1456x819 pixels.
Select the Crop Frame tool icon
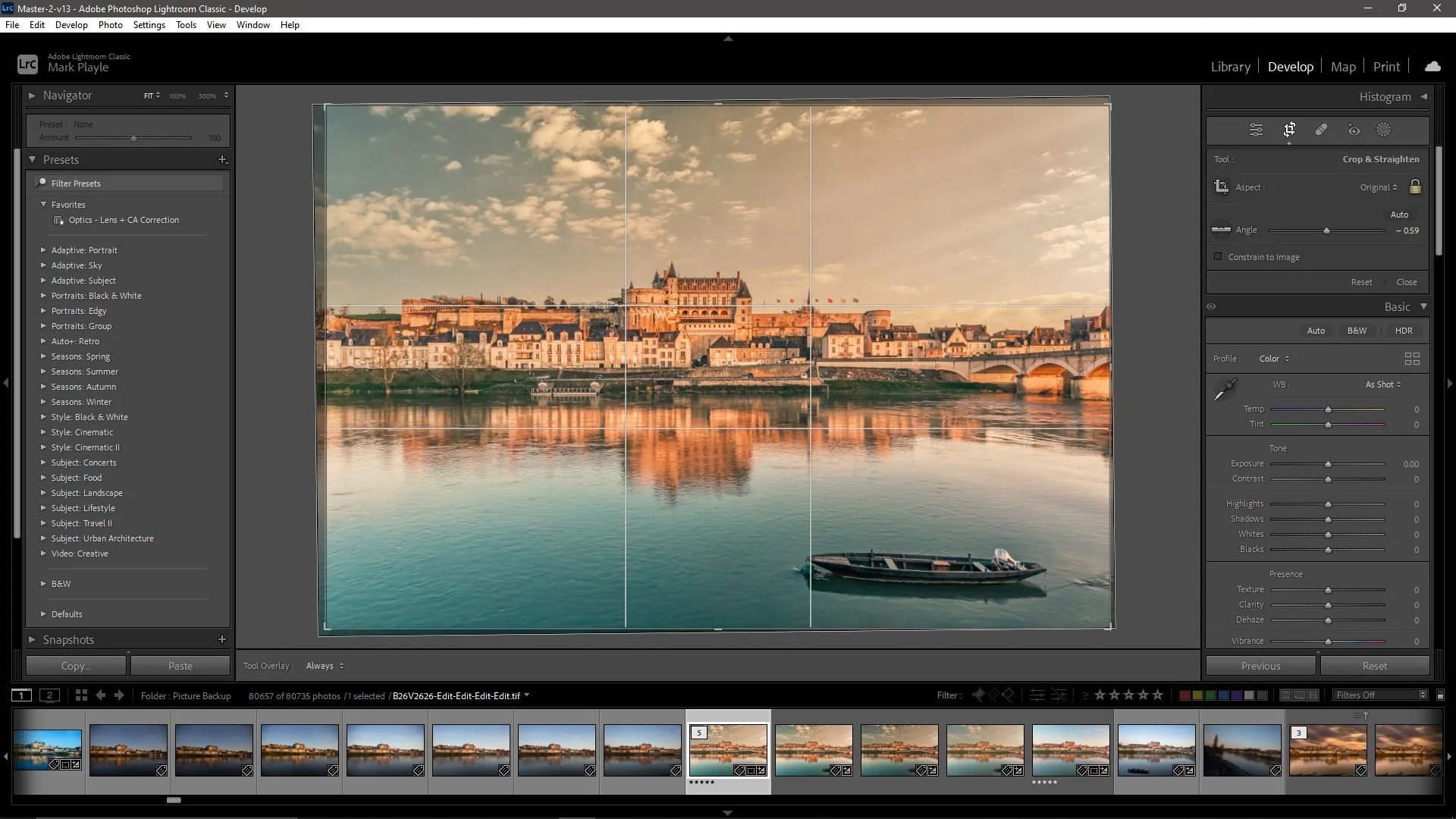(1222, 187)
